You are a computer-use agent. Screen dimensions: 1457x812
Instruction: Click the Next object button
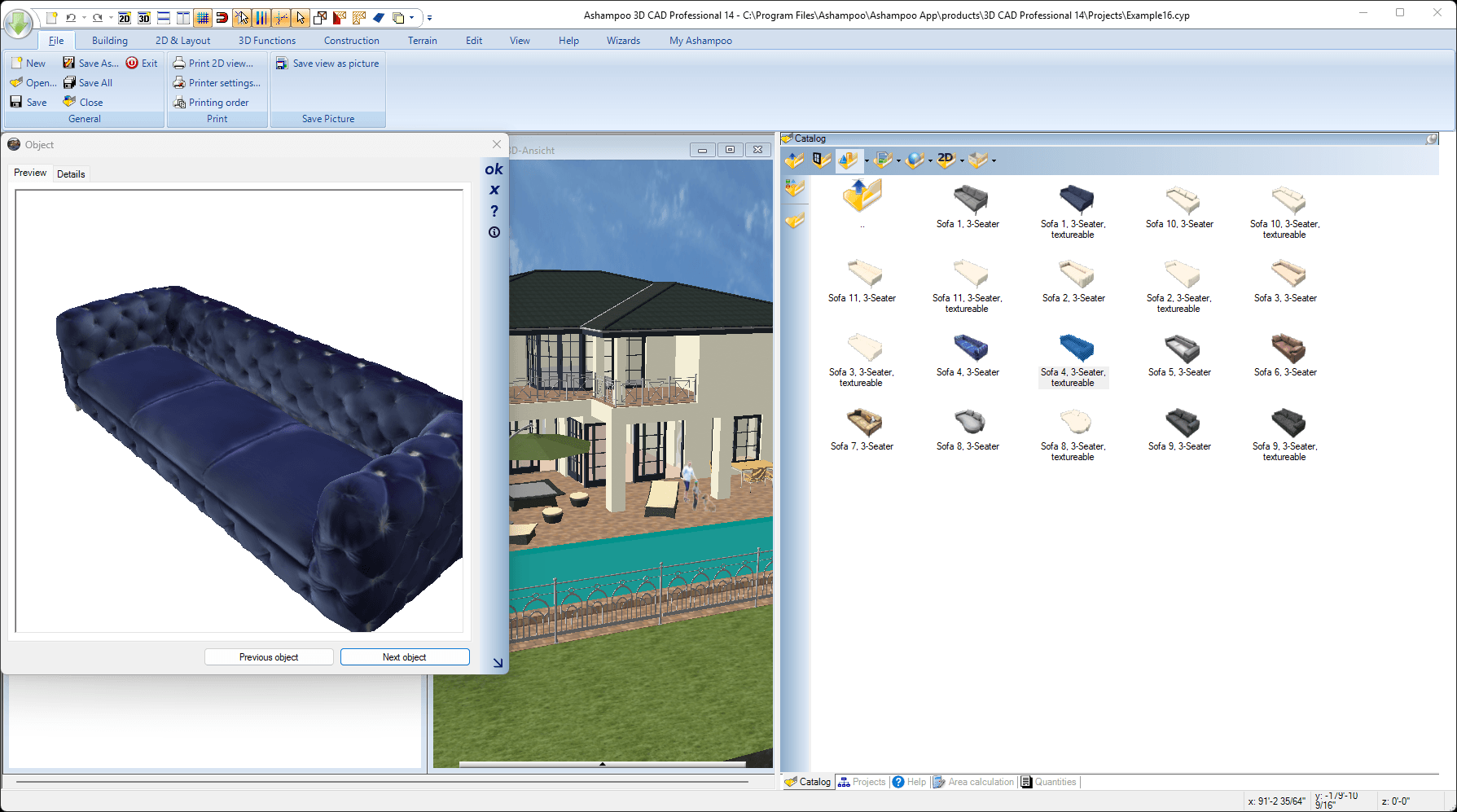[405, 656]
